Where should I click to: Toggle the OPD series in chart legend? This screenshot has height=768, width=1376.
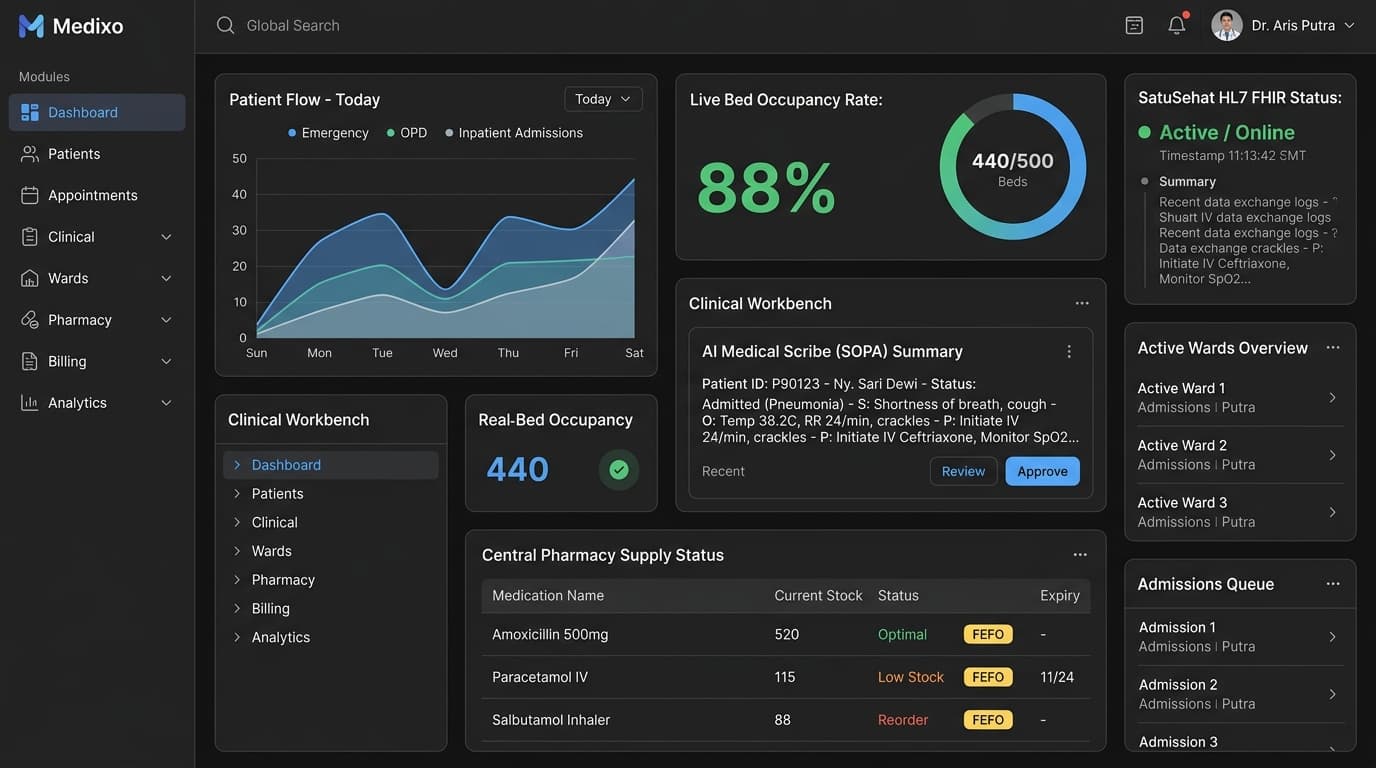pyautogui.click(x=407, y=133)
